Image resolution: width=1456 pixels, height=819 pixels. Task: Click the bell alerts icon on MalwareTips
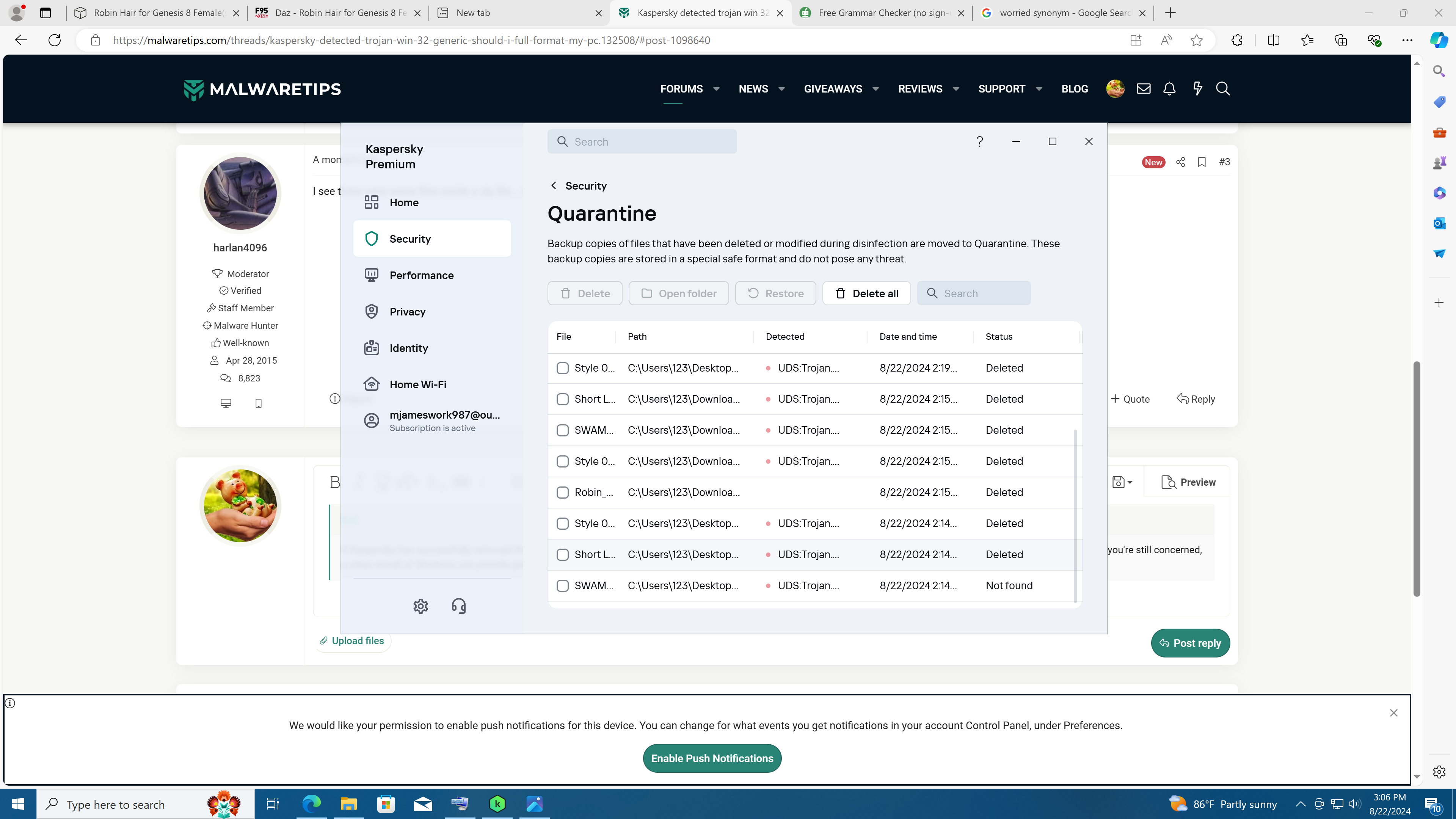pyautogui.click(x=1169, y=89)
